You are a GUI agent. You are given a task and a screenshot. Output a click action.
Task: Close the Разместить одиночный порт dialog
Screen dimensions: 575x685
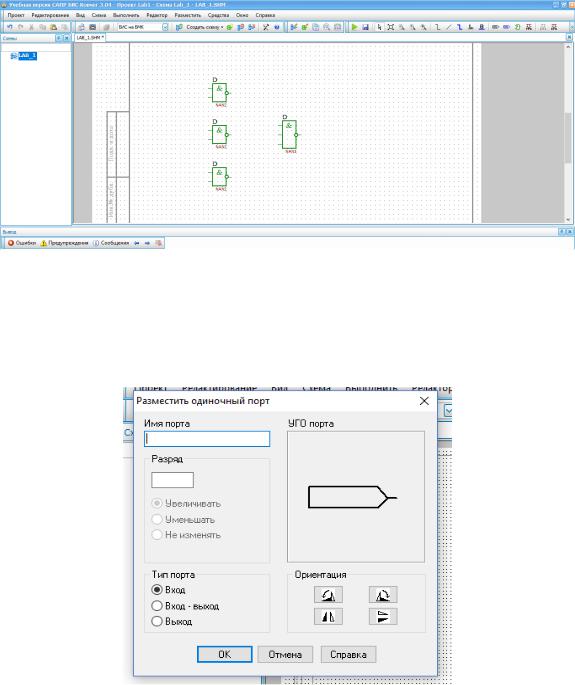point(424,401)
